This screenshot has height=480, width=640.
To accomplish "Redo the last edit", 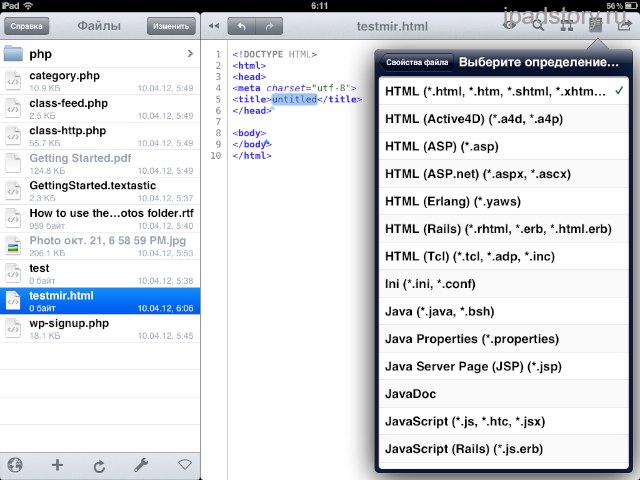I will point(269,27).
